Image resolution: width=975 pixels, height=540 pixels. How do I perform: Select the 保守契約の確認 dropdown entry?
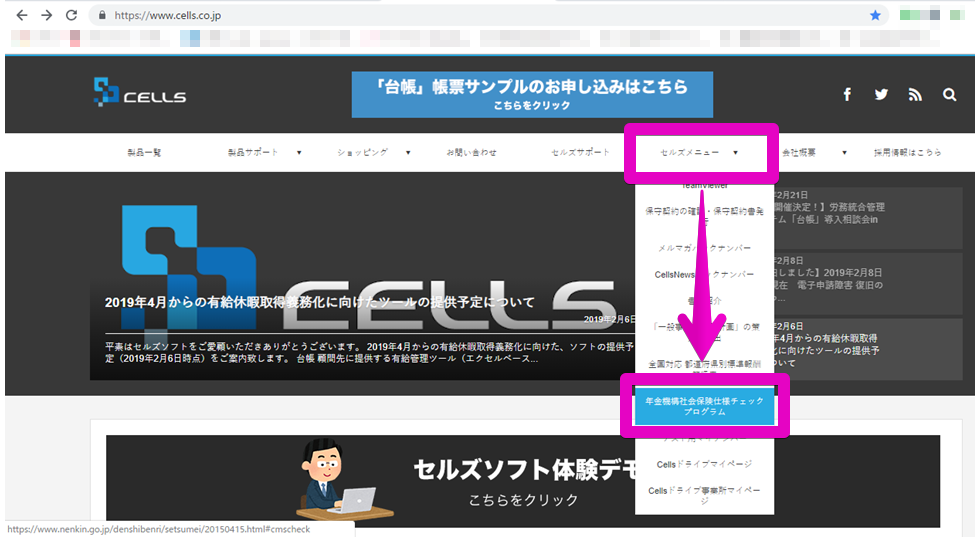click(705, 215)
